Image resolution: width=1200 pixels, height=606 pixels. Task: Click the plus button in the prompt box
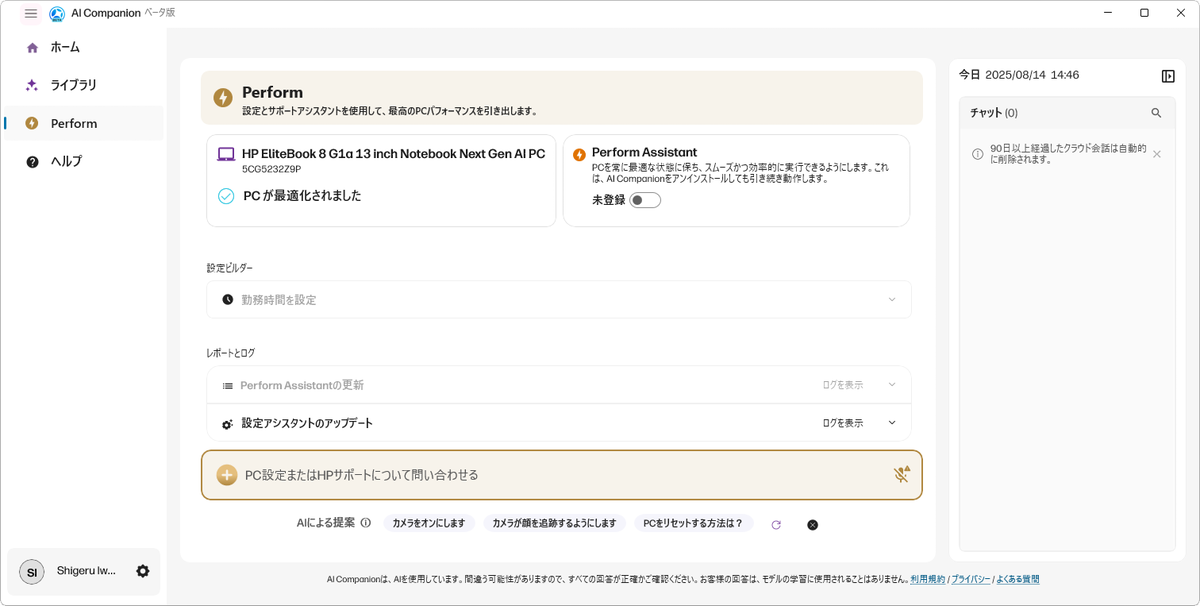pos(227,475)
